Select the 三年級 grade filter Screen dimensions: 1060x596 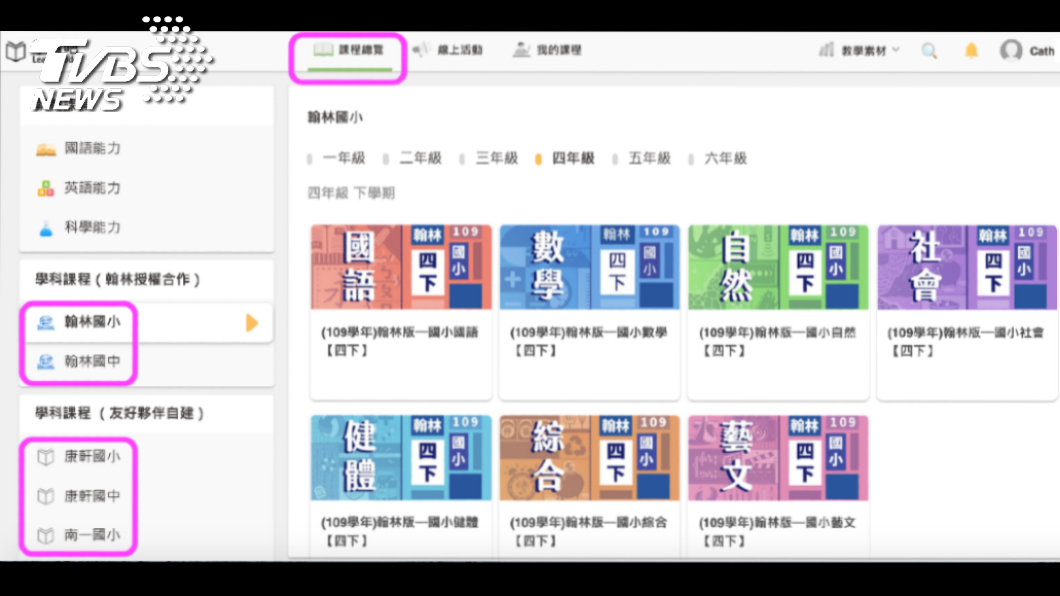[x=496, y=158]
